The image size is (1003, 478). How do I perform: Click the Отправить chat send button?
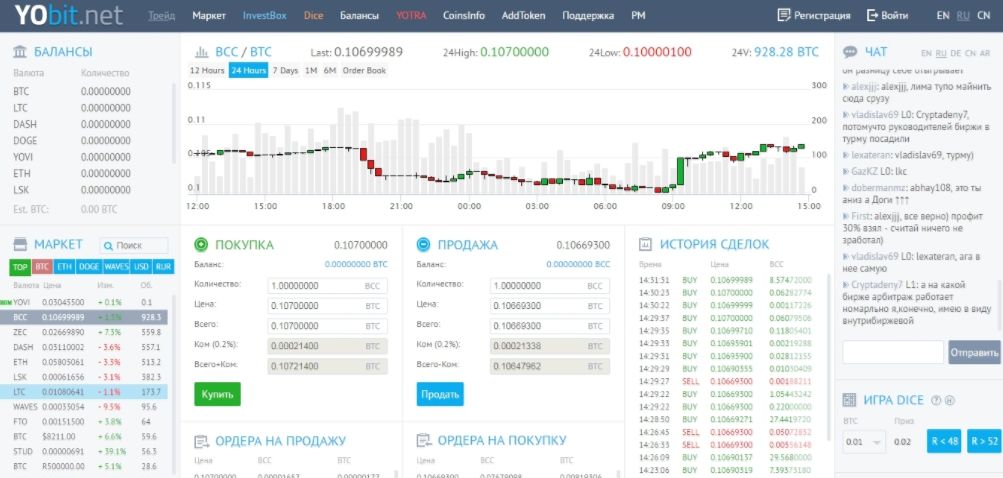(974, 353)
